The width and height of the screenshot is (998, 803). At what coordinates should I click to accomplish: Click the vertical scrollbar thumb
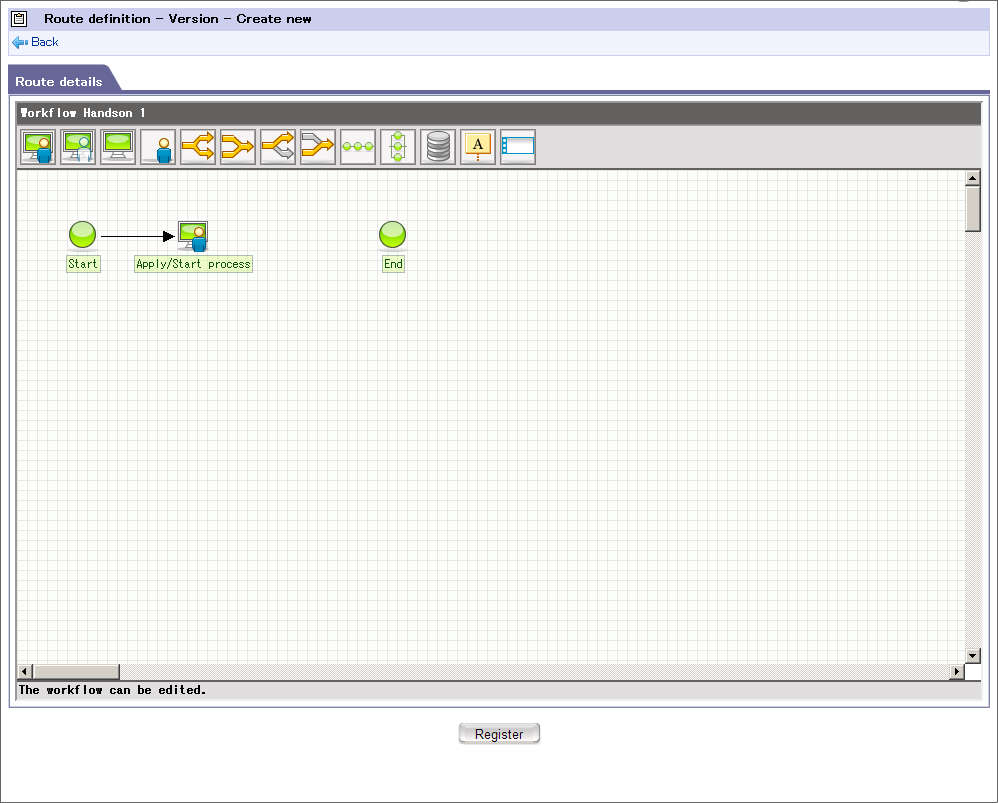(973, 209)
